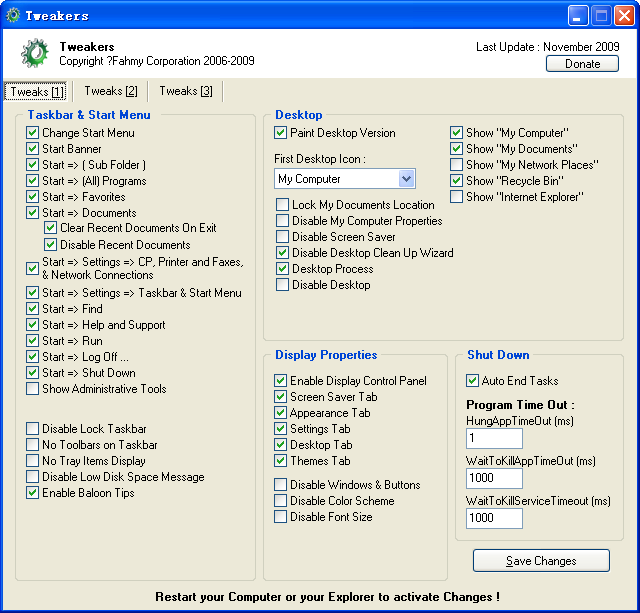Uncheck Start => Help and Support
Viewport: 640px width, 613px height.
click(32, 325)
